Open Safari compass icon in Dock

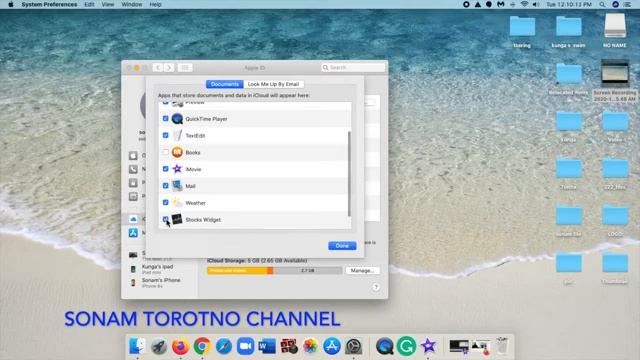coord(224,346)
